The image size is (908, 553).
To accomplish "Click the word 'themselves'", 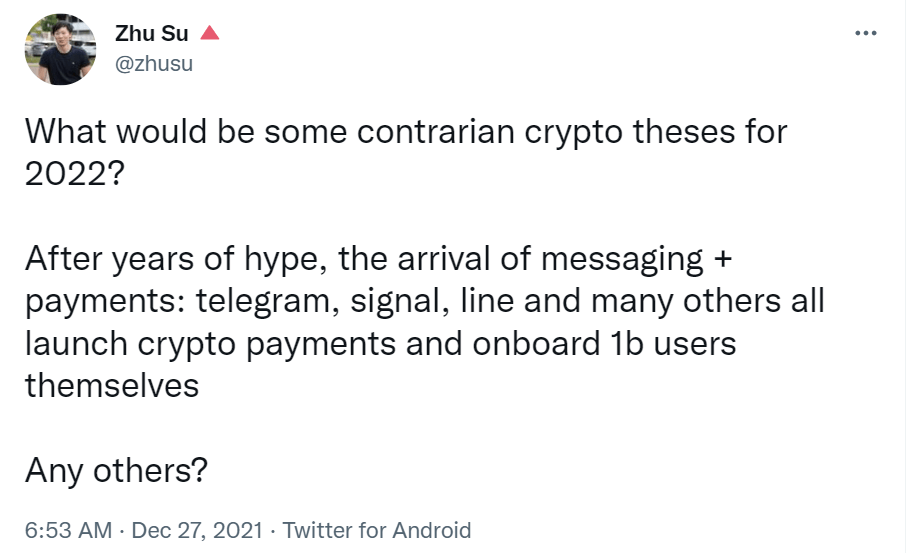I will coord(112,386).
